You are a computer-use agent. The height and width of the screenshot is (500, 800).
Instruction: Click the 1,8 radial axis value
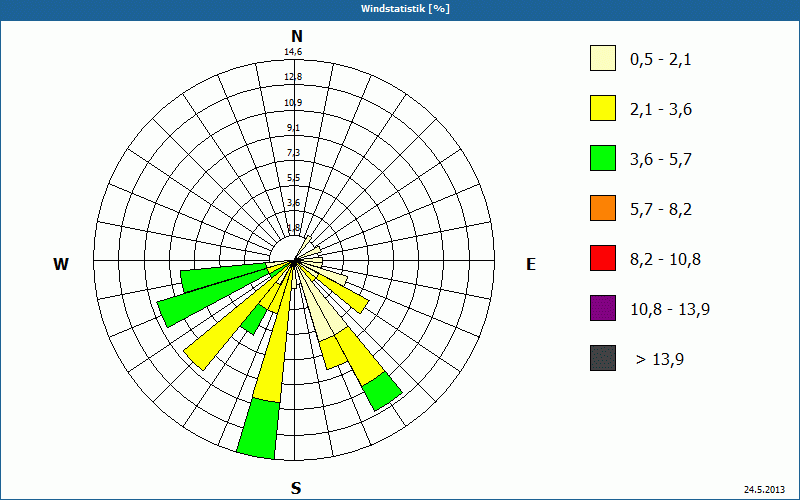(293, 228)
